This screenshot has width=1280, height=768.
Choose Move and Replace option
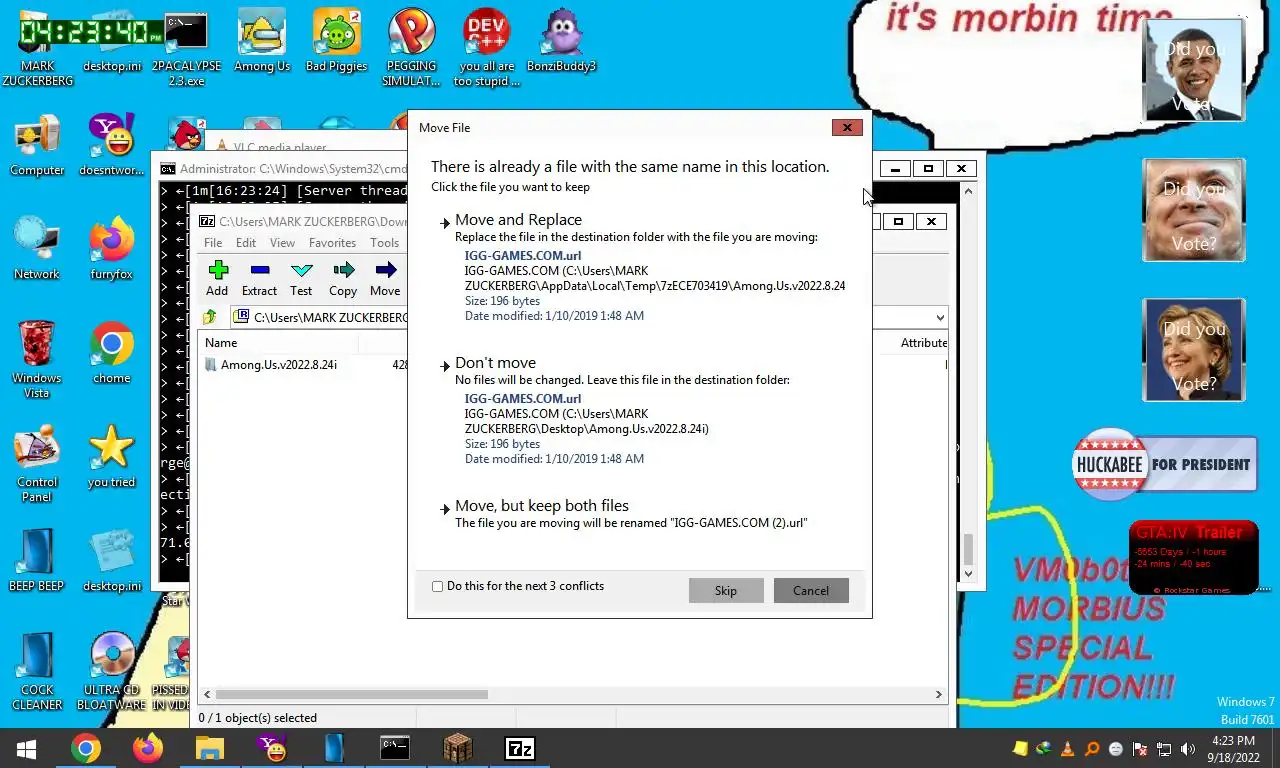click(518, 220)
